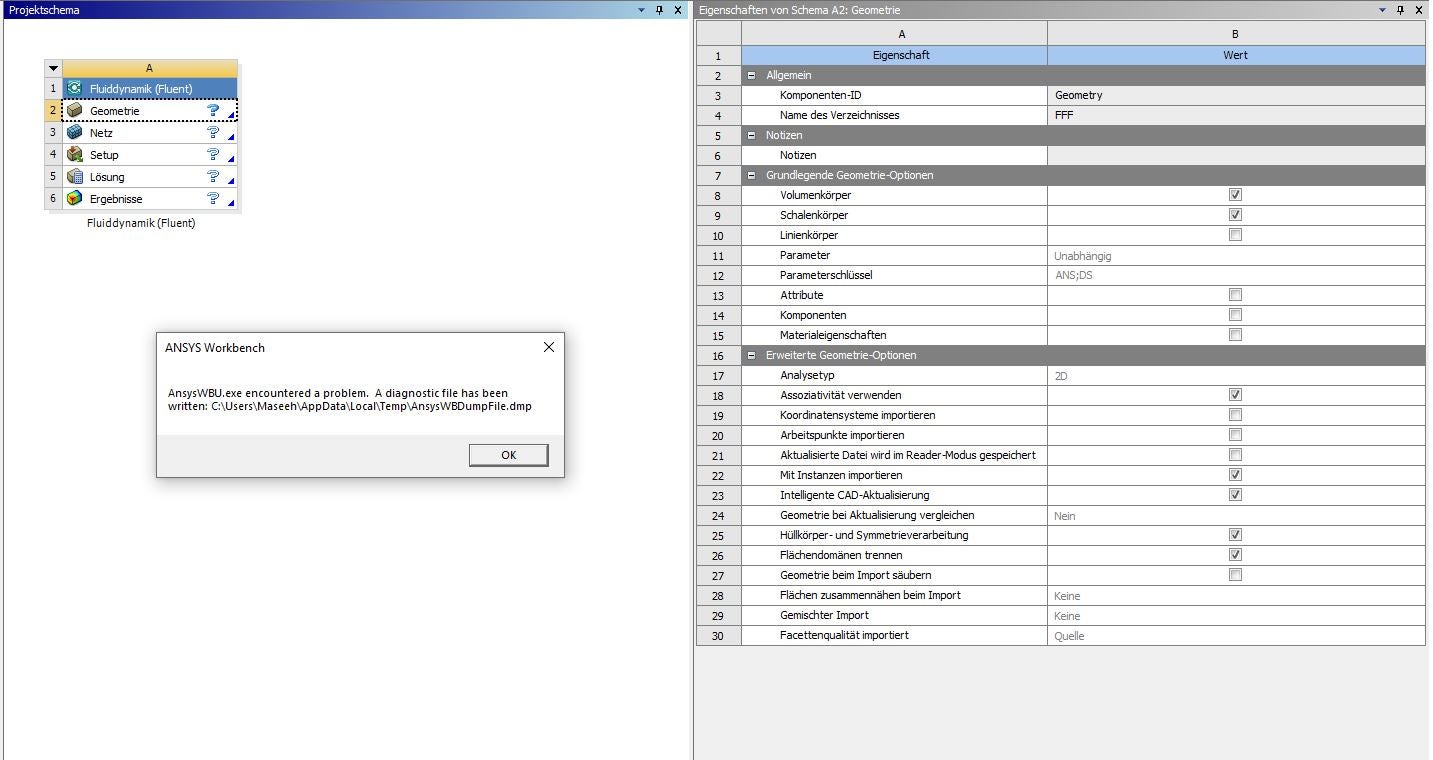
Task: Click the Notizen value field
Action: pyautogui.click(x=1236, y=155)
